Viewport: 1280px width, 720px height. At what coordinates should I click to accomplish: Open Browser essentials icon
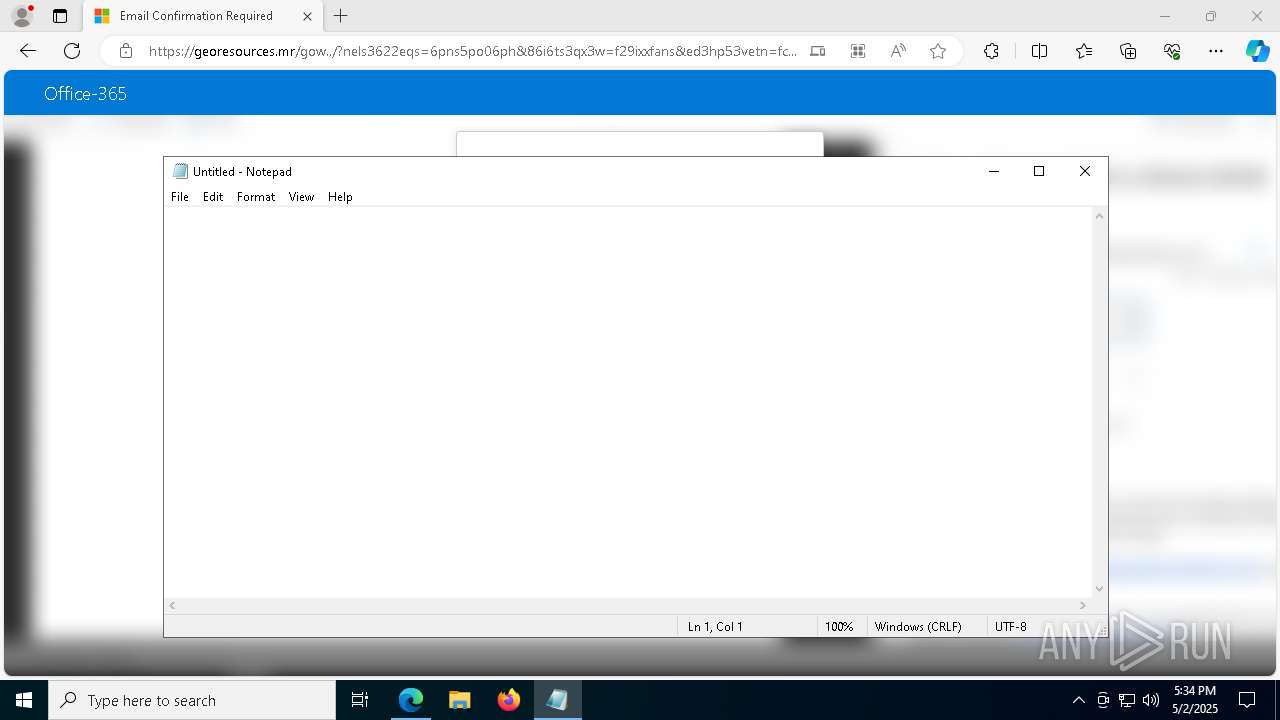click(x=1172, y=51)
